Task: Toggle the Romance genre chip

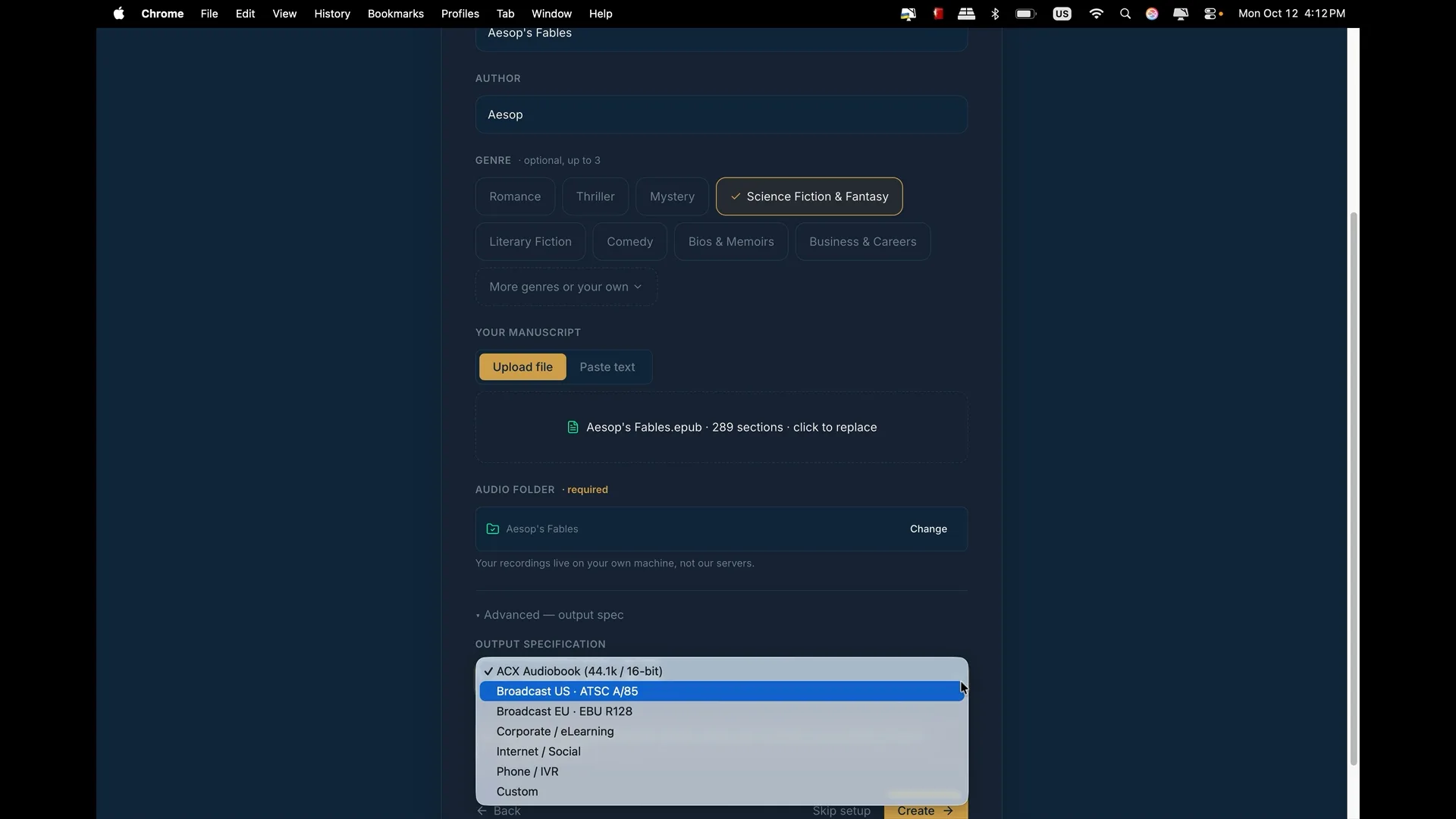Action: (515, 196)
